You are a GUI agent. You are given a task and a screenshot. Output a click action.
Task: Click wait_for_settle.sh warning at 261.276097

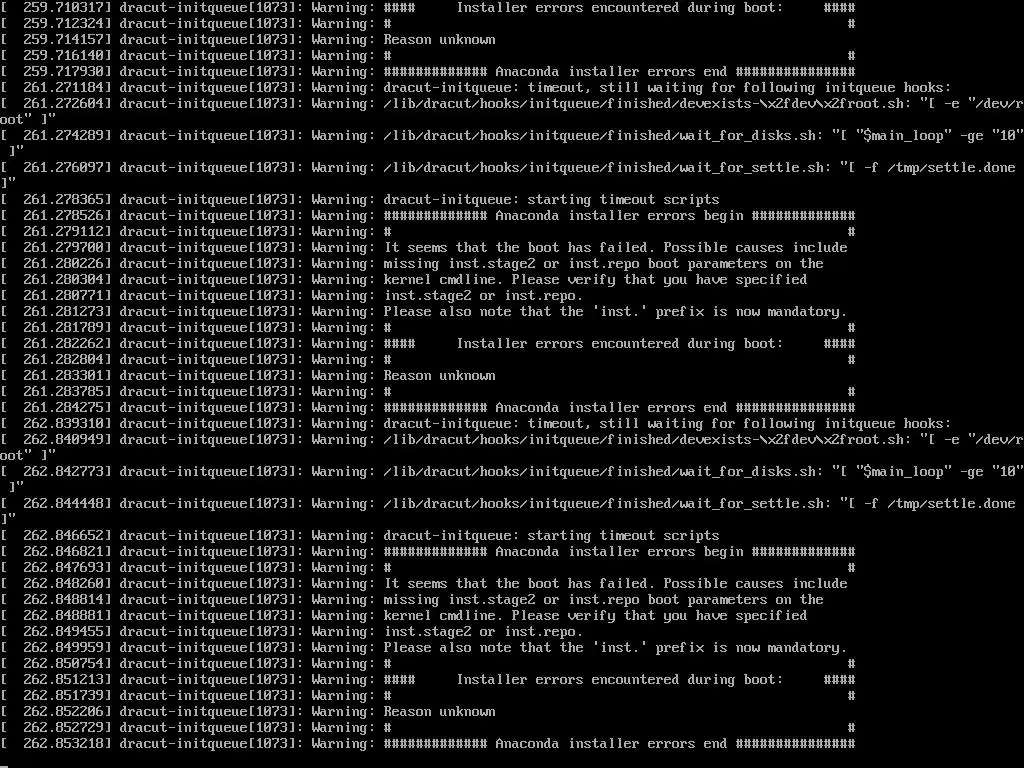(x=509, y=176)
